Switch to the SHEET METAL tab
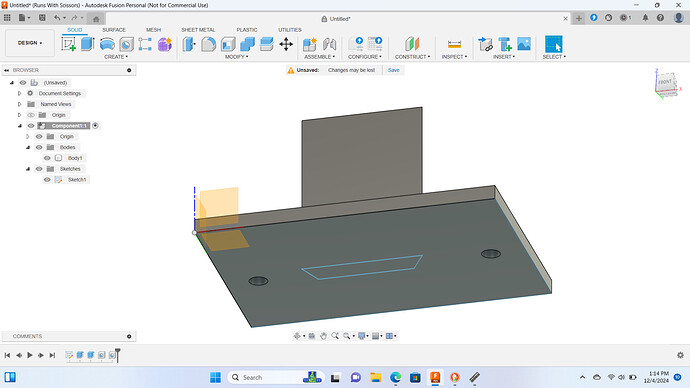Viewport: 690px width, 388px height. pyautogui.click(x=198, y=30)
